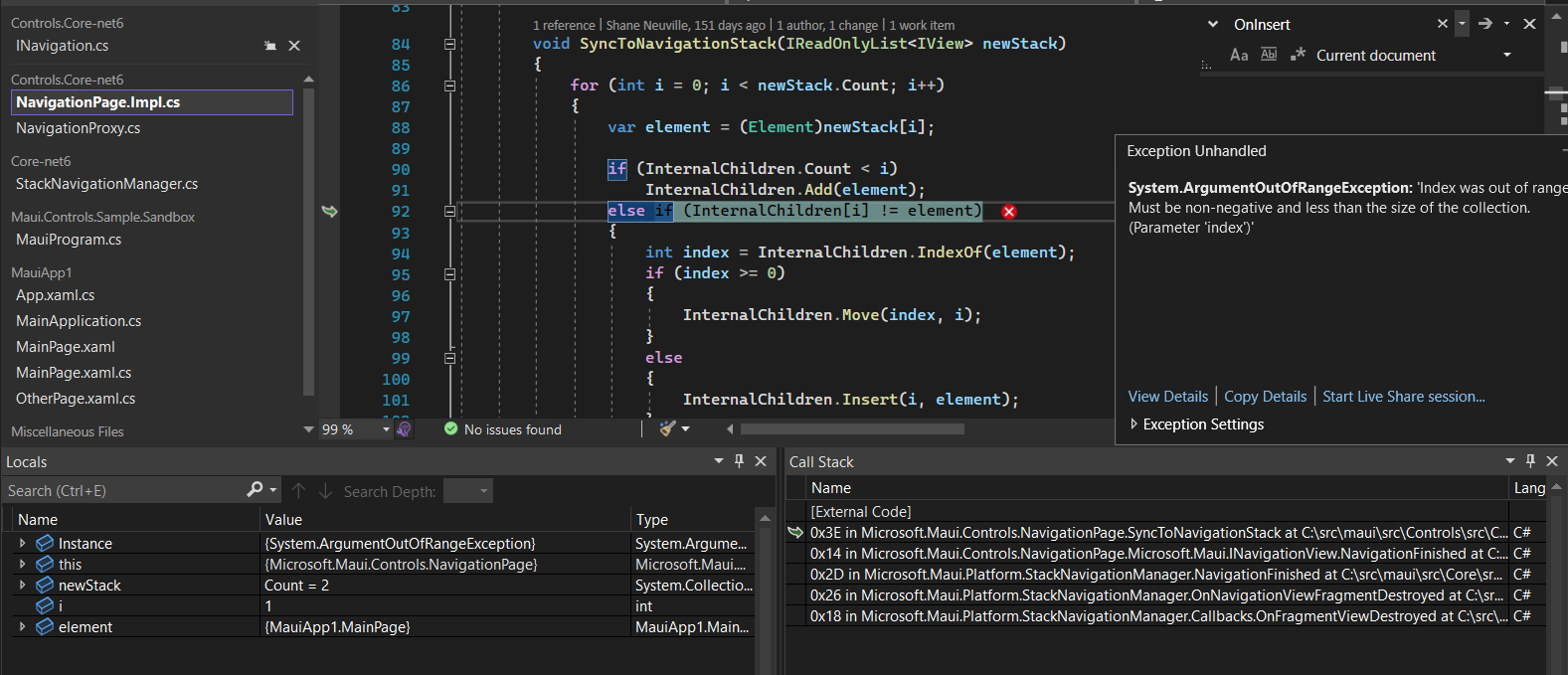This screenshot has height=675, width=1568.
Task: Collapse the for loop block at line 86
Action: (x=449, y=85)
